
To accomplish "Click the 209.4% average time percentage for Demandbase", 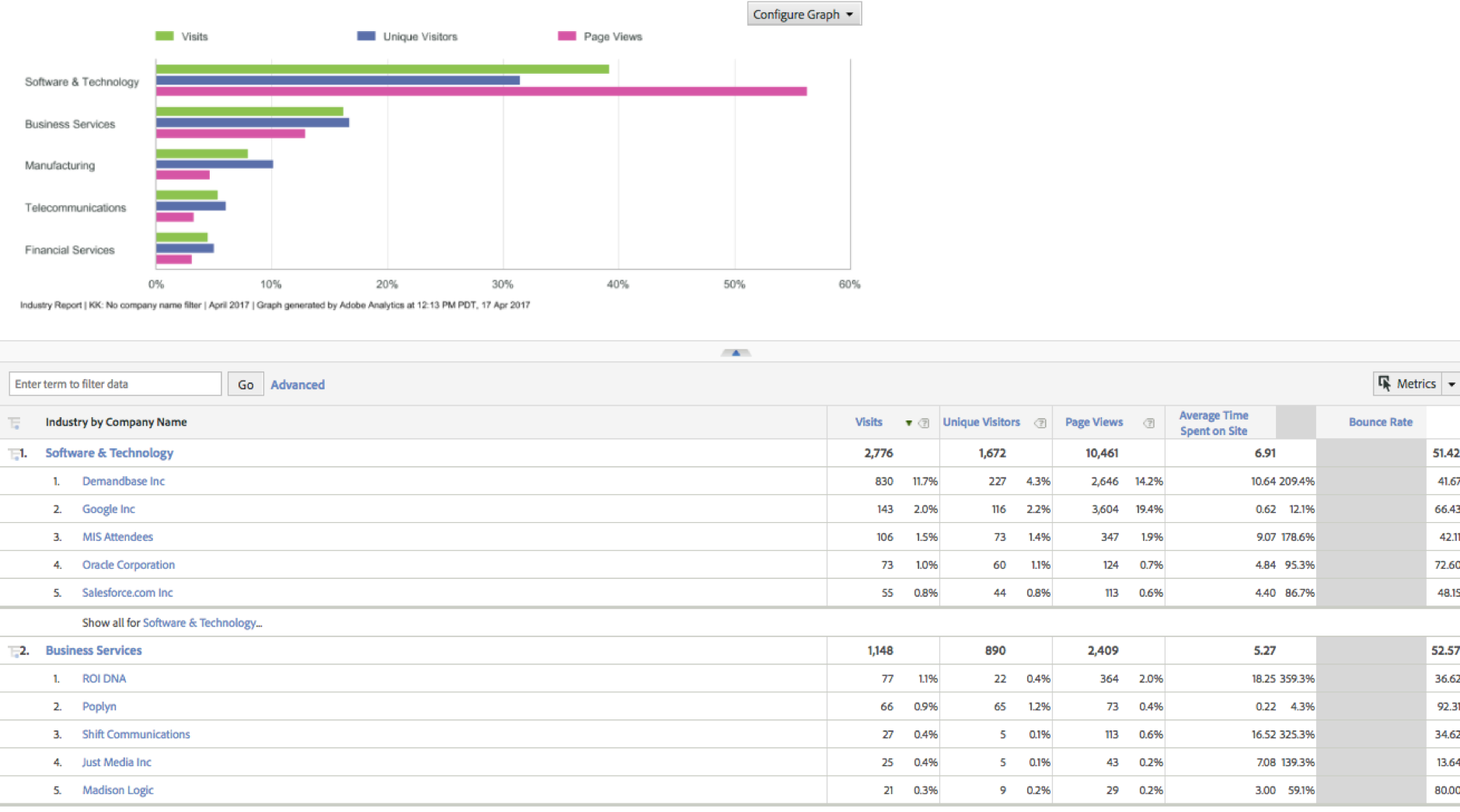I will (1298, 481).
